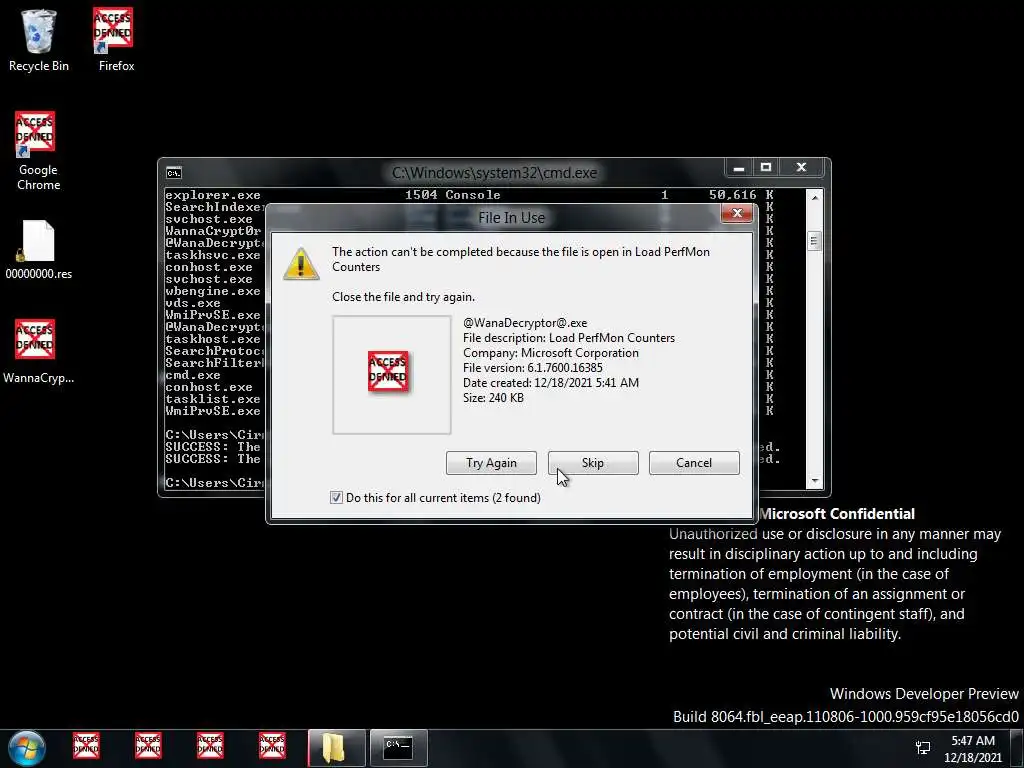Screen dimensions: 1024x768
Task: Click 'wbengine.exe' line in cmd output
Action: [x=213, y=291]
